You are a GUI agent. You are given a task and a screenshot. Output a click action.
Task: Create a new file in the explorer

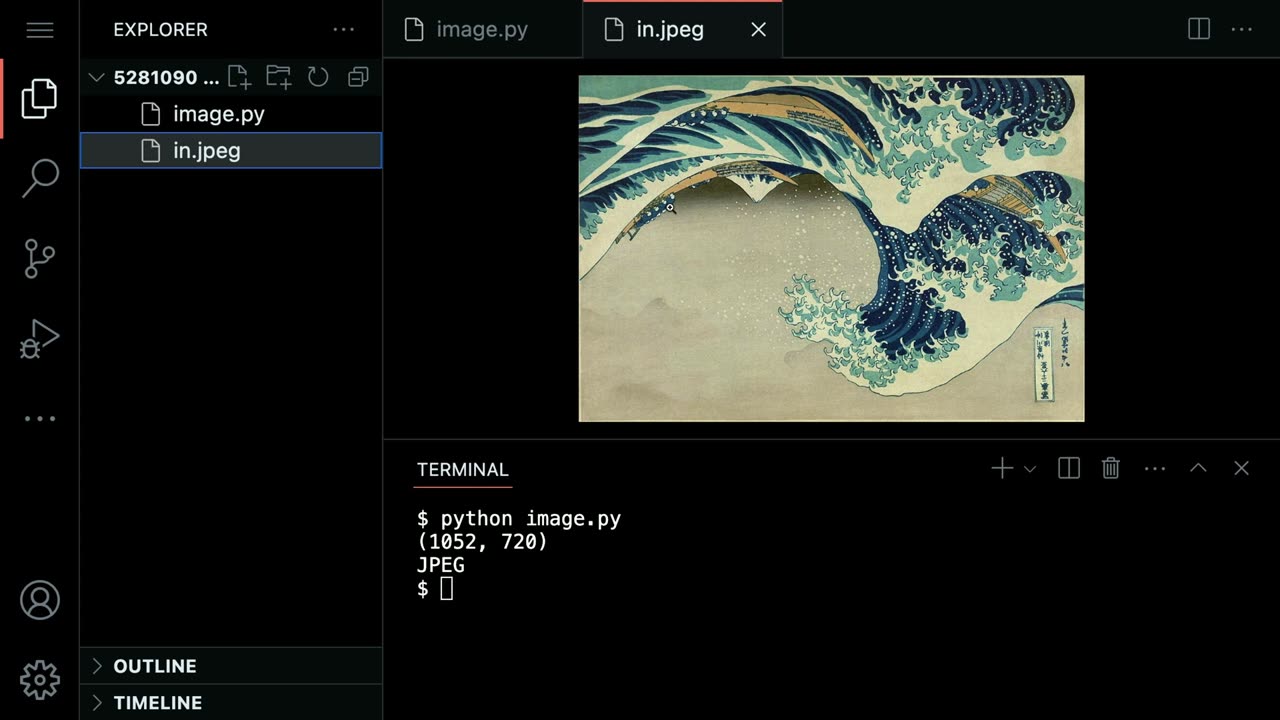[x=239, y=77]
